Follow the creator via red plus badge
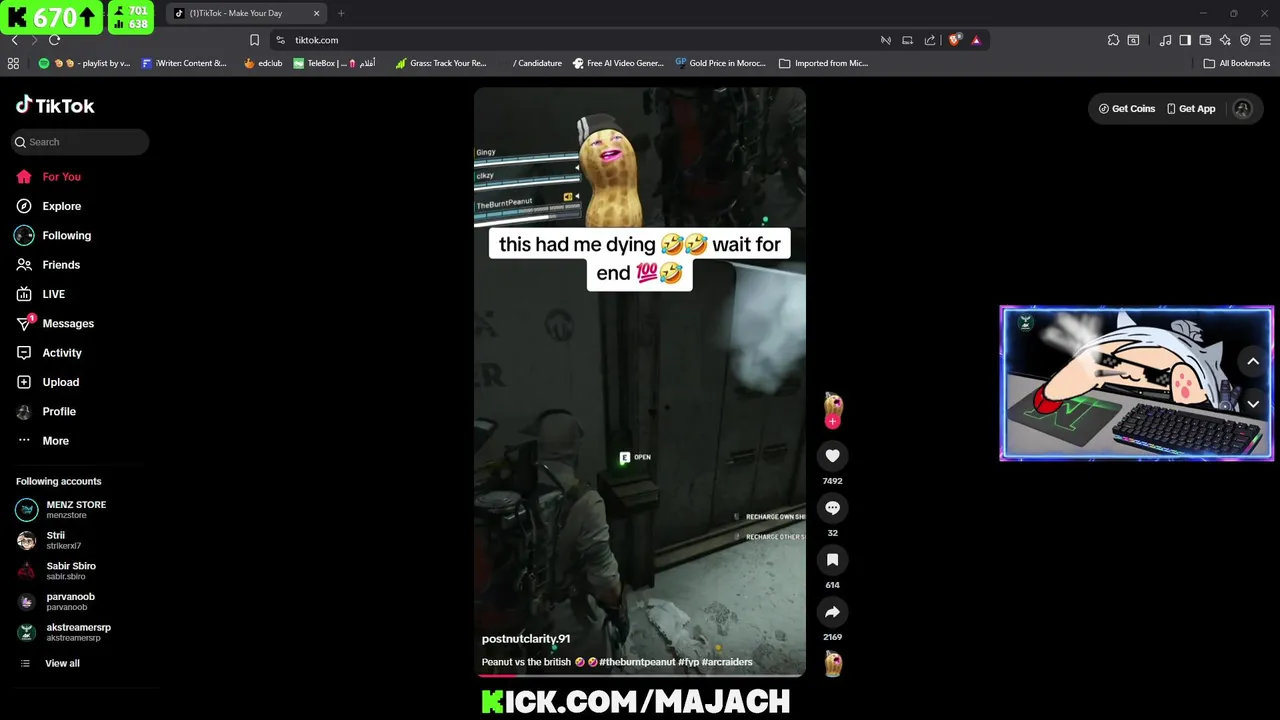The image size is (1280, 720). pyautogui.click(x=832, y=421)
